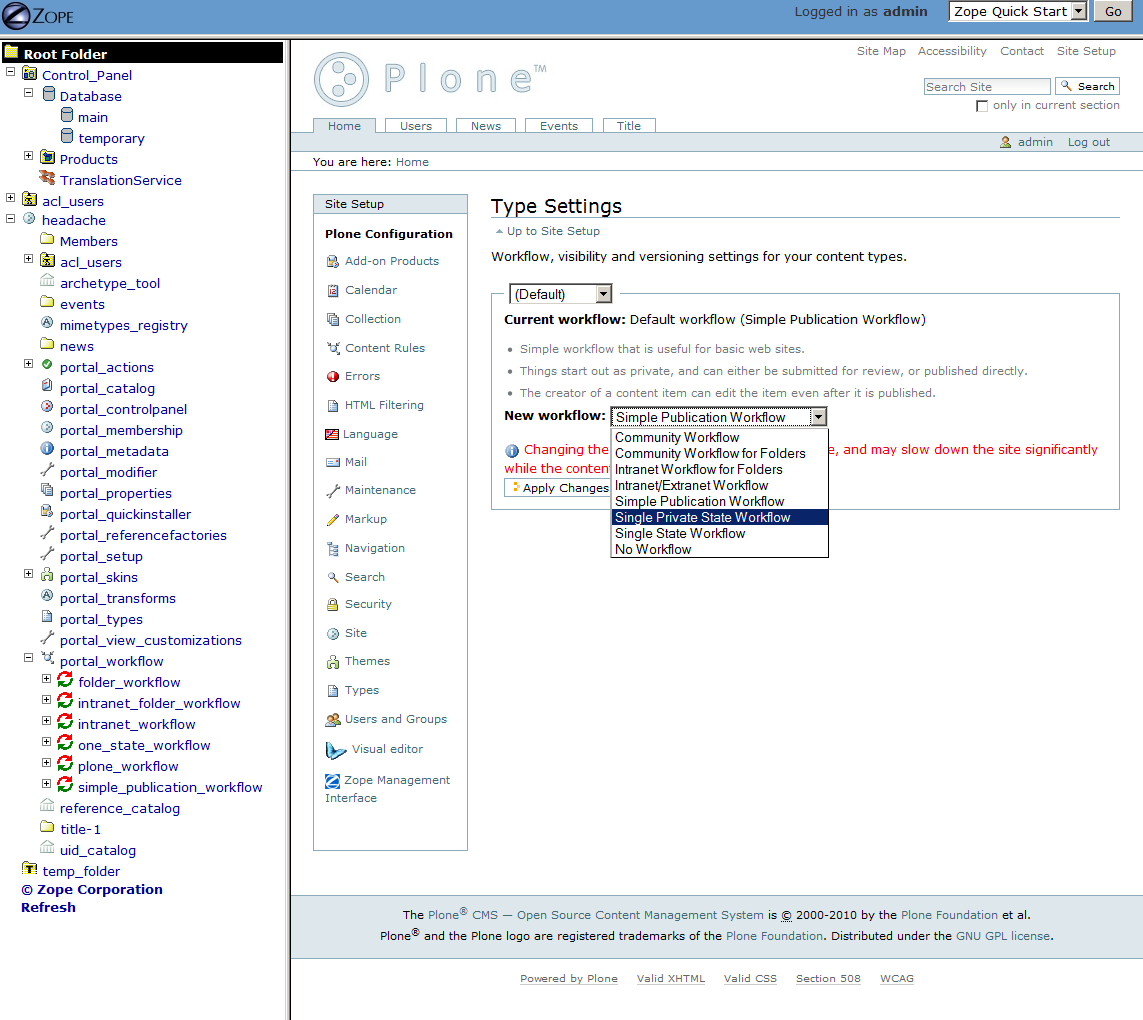Click the Language flag icon
Screen dimensions: 1143x1020
coord(332,435)
